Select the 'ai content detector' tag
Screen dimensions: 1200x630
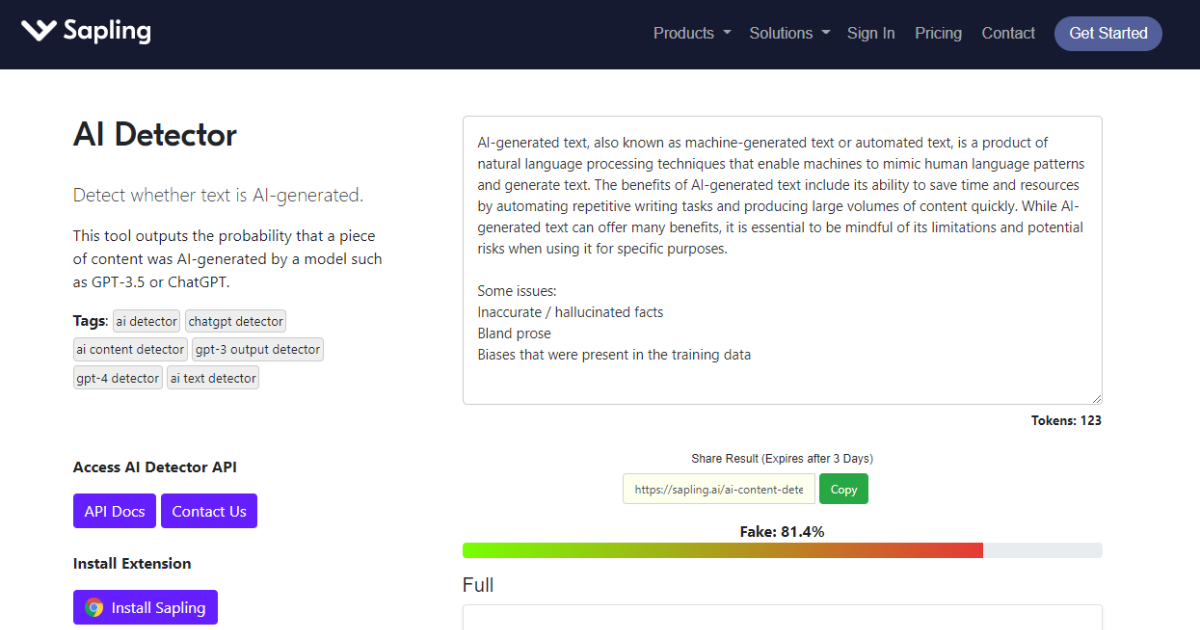click(x=130, y=349)
